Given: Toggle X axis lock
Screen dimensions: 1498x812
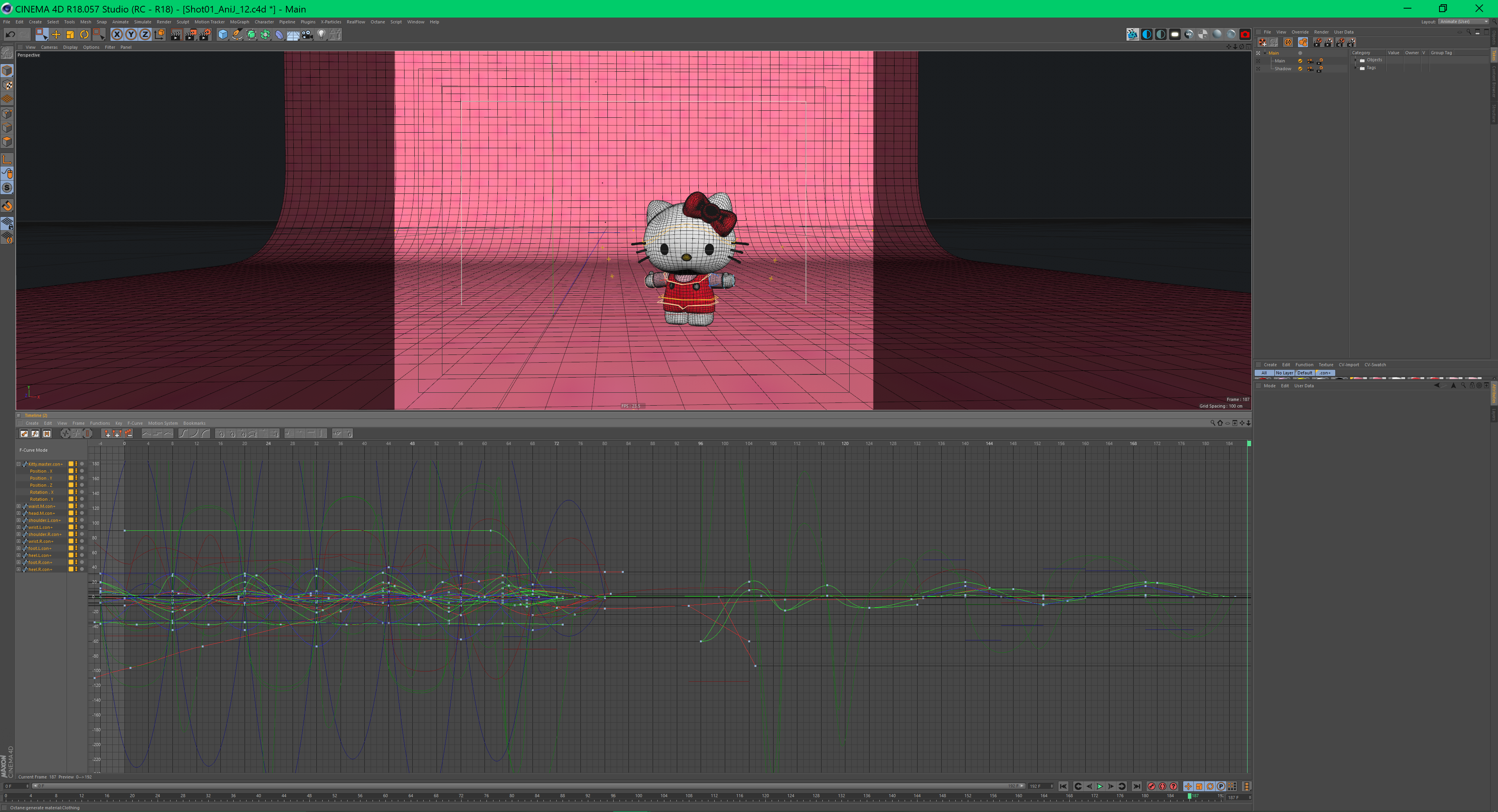Looking at the screenshot, I should click(x=117, y=35).
